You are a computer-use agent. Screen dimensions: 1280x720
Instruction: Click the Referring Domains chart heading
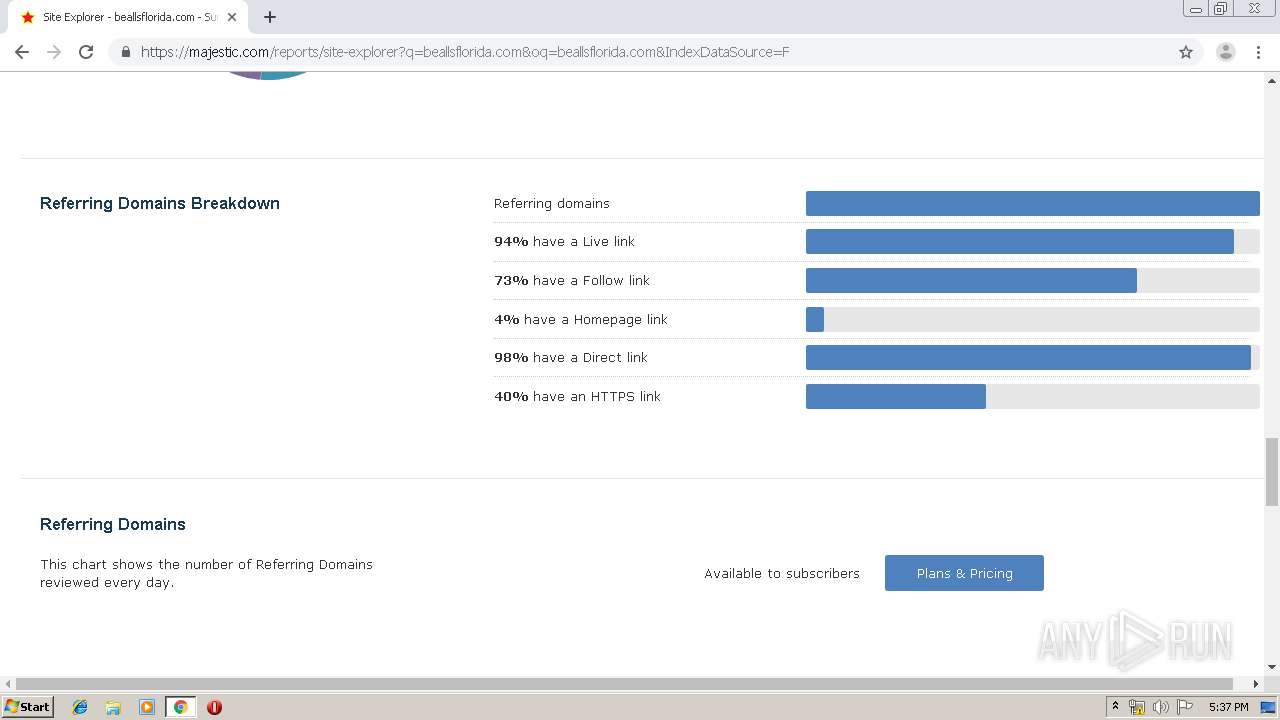(x=113, y=524)
